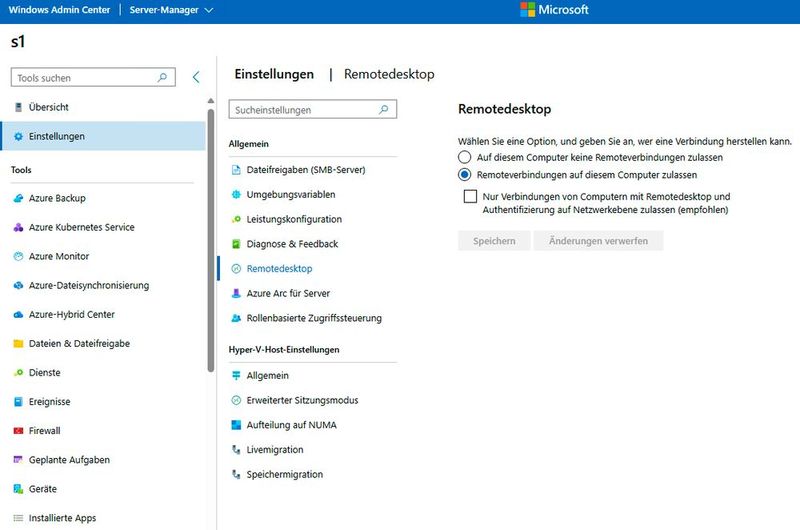
Task: Select 'keine Remoteverbindungen zulassen' radio button
Action: 464,157
